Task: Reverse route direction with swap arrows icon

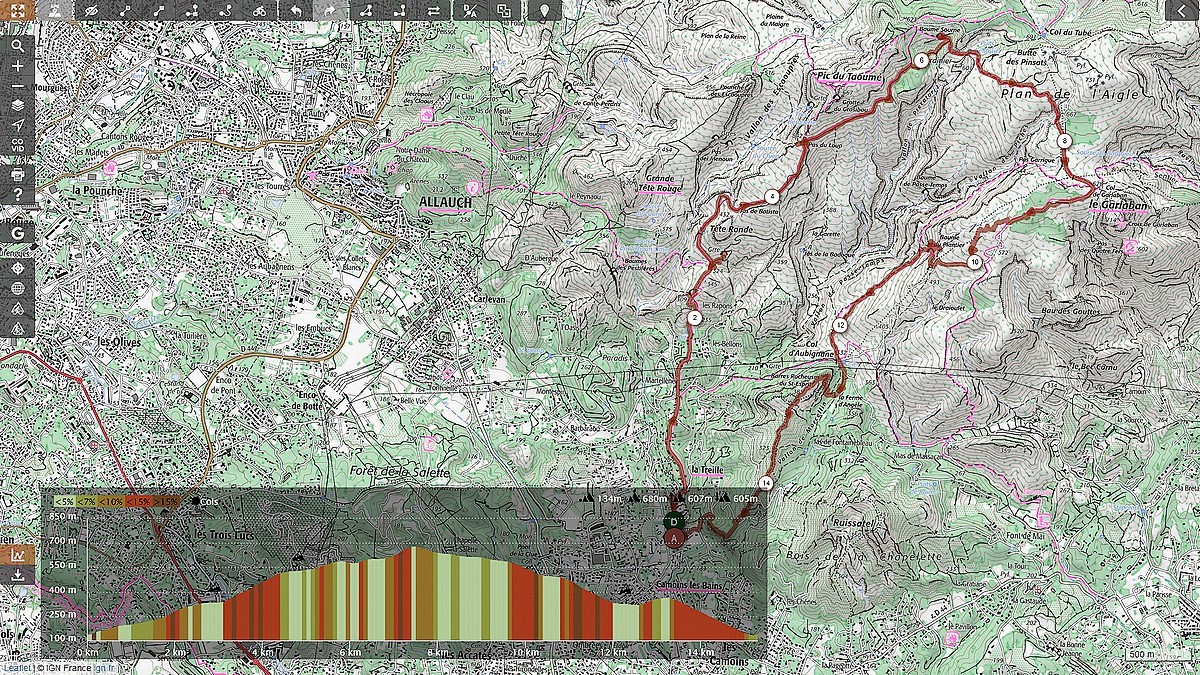Action: [x=434, y=11]
